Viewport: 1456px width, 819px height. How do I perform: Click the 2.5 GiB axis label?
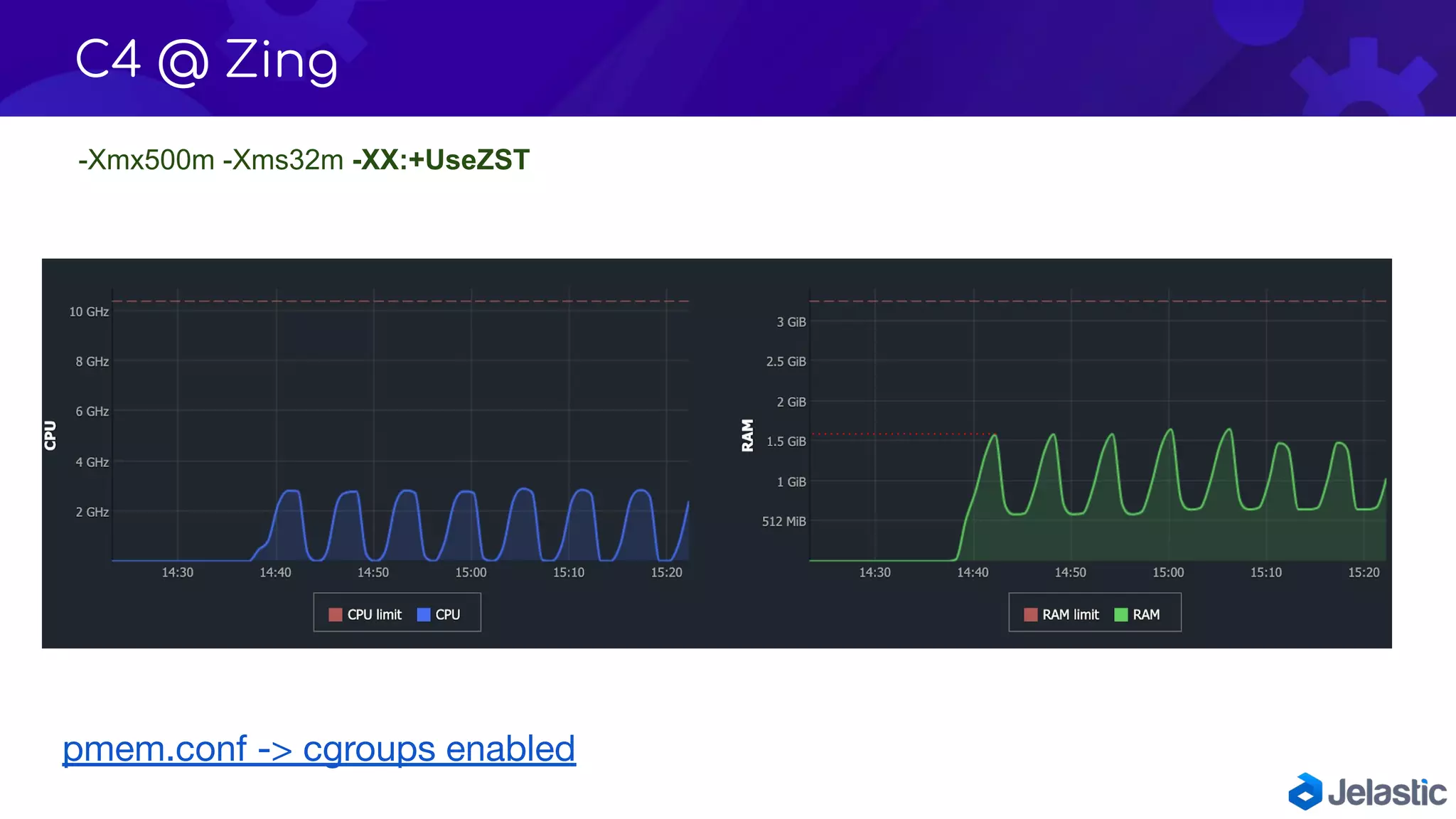pos(786,362)
